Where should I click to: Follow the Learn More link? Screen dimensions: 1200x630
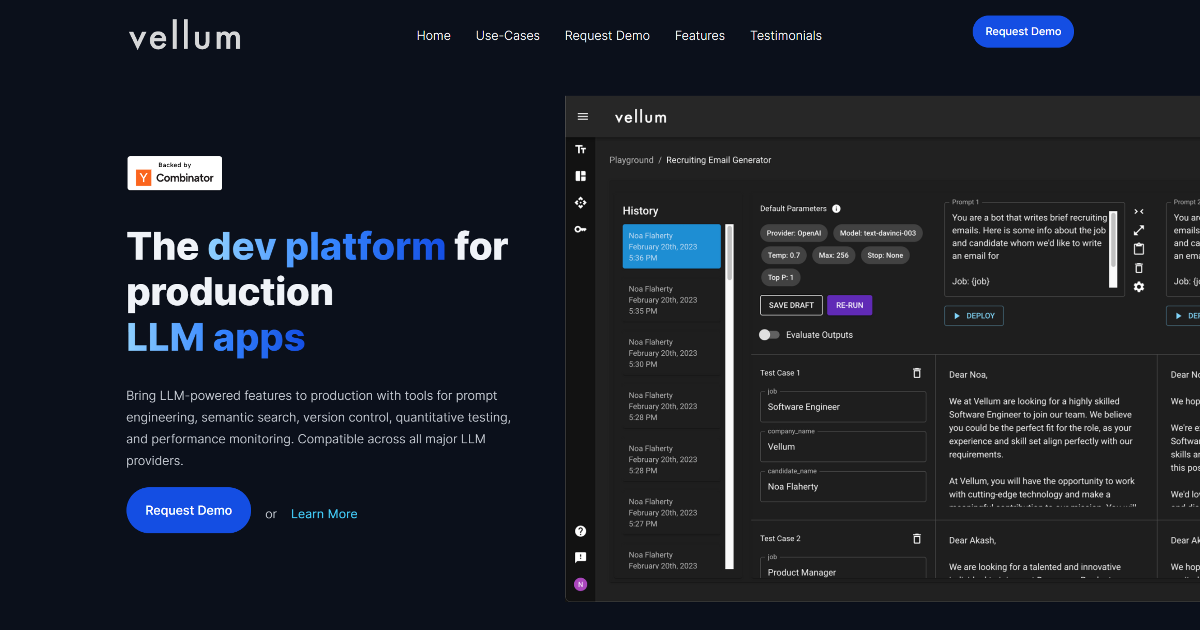(x=323, y=513)
